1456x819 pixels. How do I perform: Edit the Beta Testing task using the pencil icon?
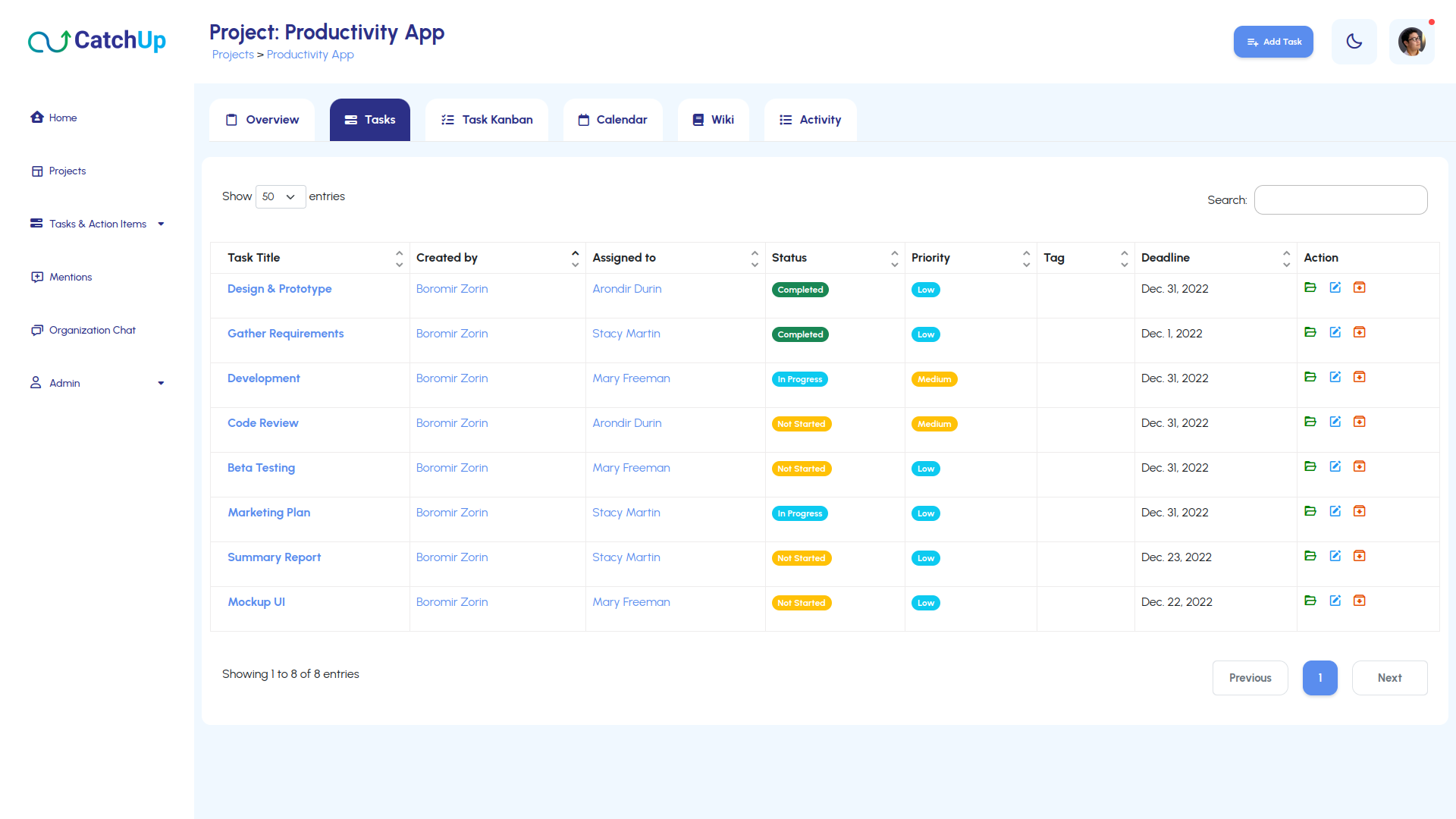(x=1335, y=466)
